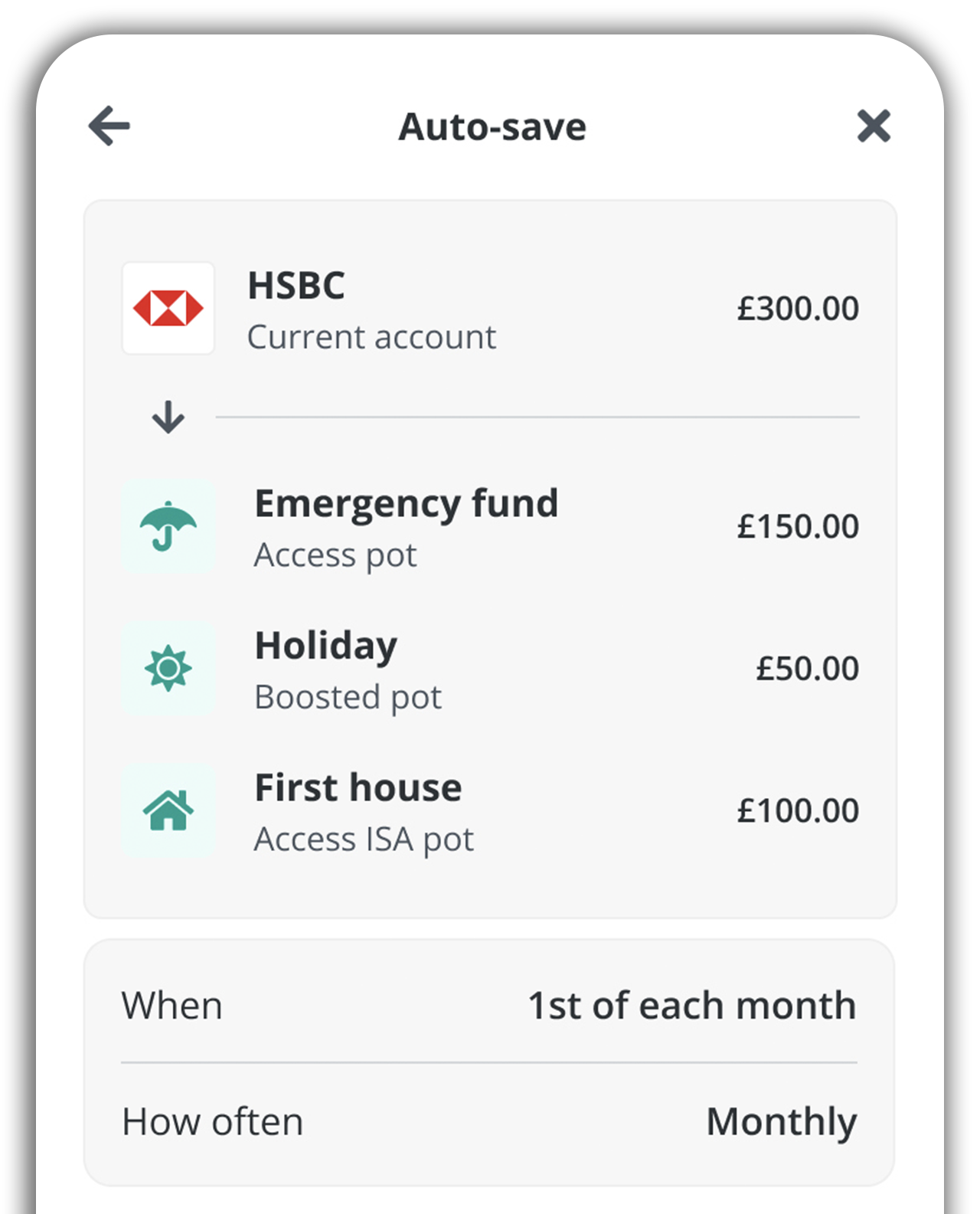The width and height of the screenshot is (980, 1214).
Task: Tap the HSBC logo icon
Action: tap(168, 309)
